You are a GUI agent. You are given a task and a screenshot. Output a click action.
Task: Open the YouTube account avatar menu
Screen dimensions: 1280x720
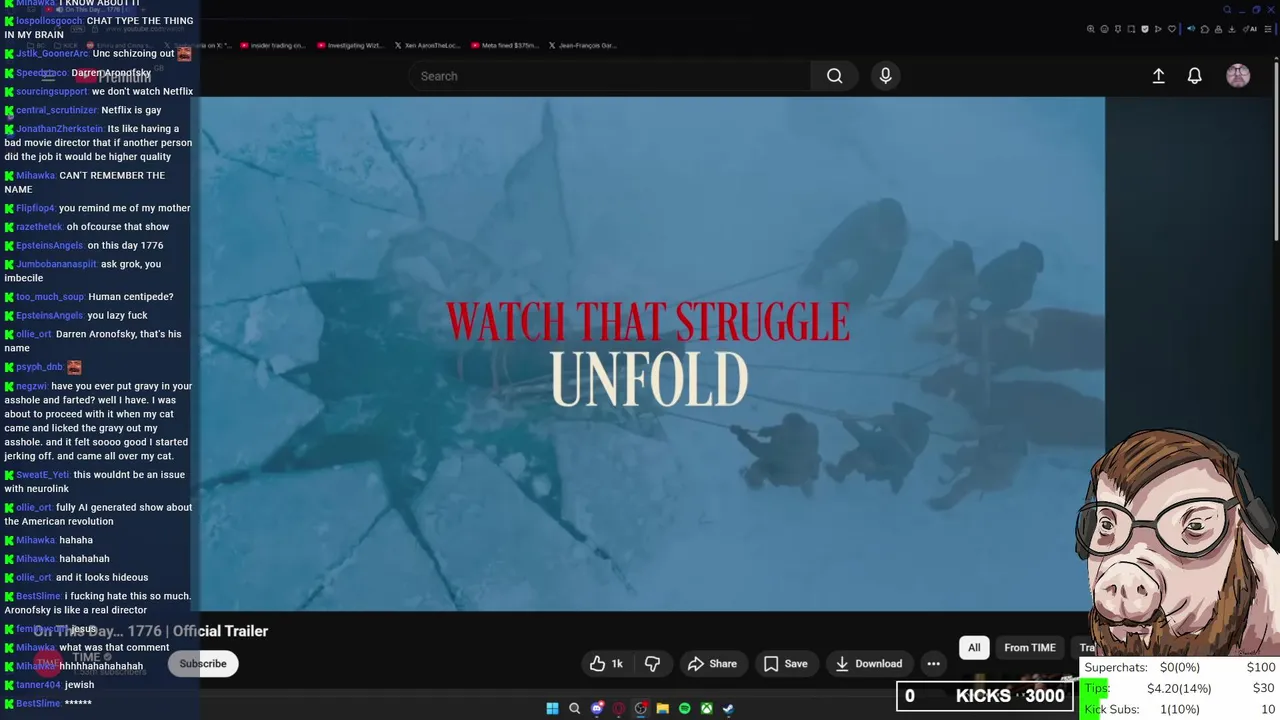[x=1238, y=76]
